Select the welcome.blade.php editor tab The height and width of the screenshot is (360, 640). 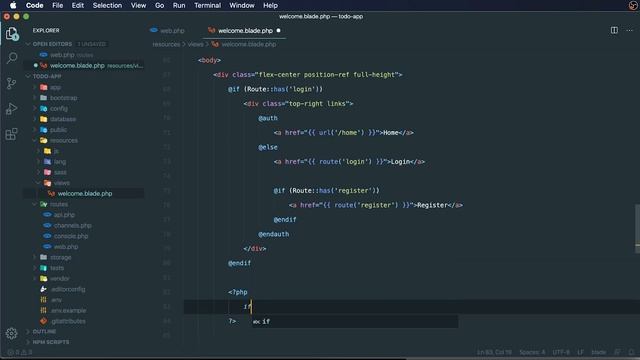click(x=244, y=31)
